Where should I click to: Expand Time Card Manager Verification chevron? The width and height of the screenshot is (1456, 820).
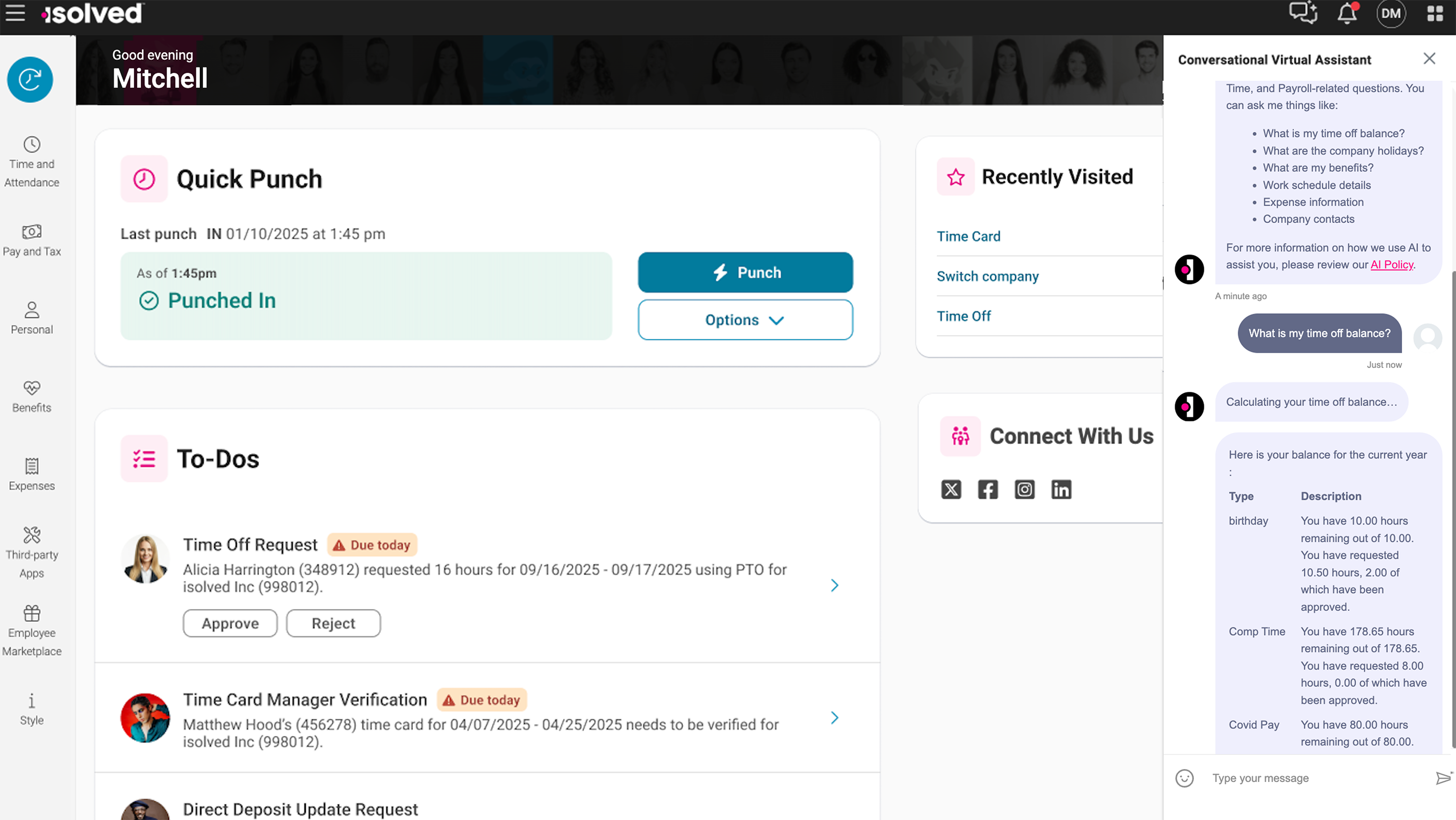pyautogui.click(x=834, y=717)
